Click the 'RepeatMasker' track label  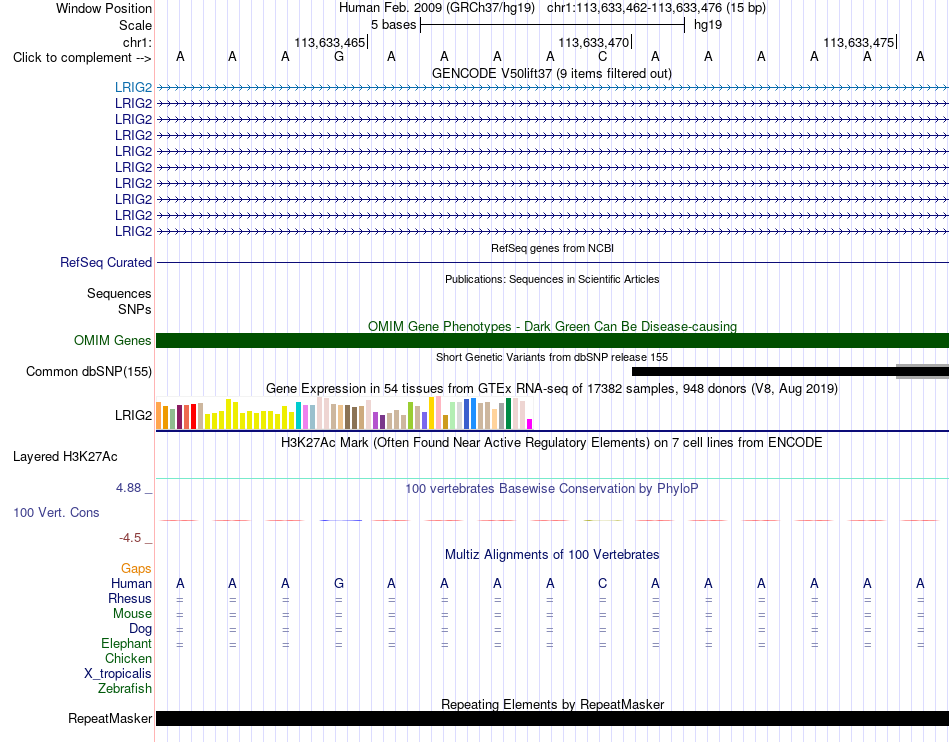(x=110, y=718)
